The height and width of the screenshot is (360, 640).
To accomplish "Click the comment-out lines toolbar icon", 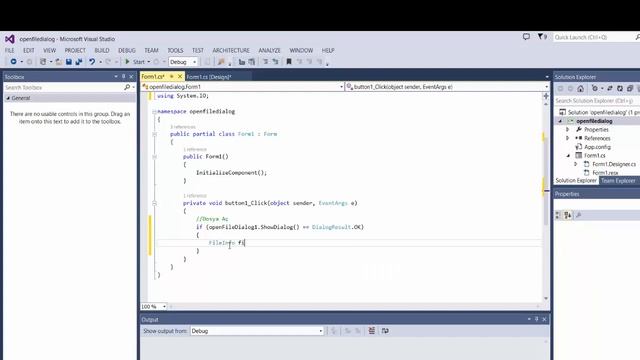I will [x=266, y=62].
